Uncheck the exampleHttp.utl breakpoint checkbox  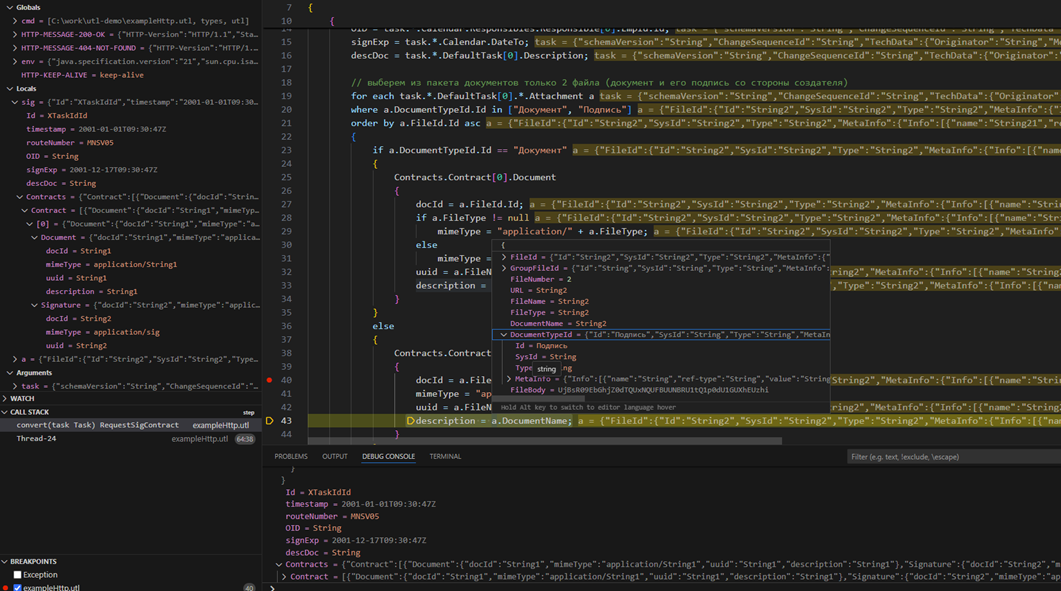18,588
